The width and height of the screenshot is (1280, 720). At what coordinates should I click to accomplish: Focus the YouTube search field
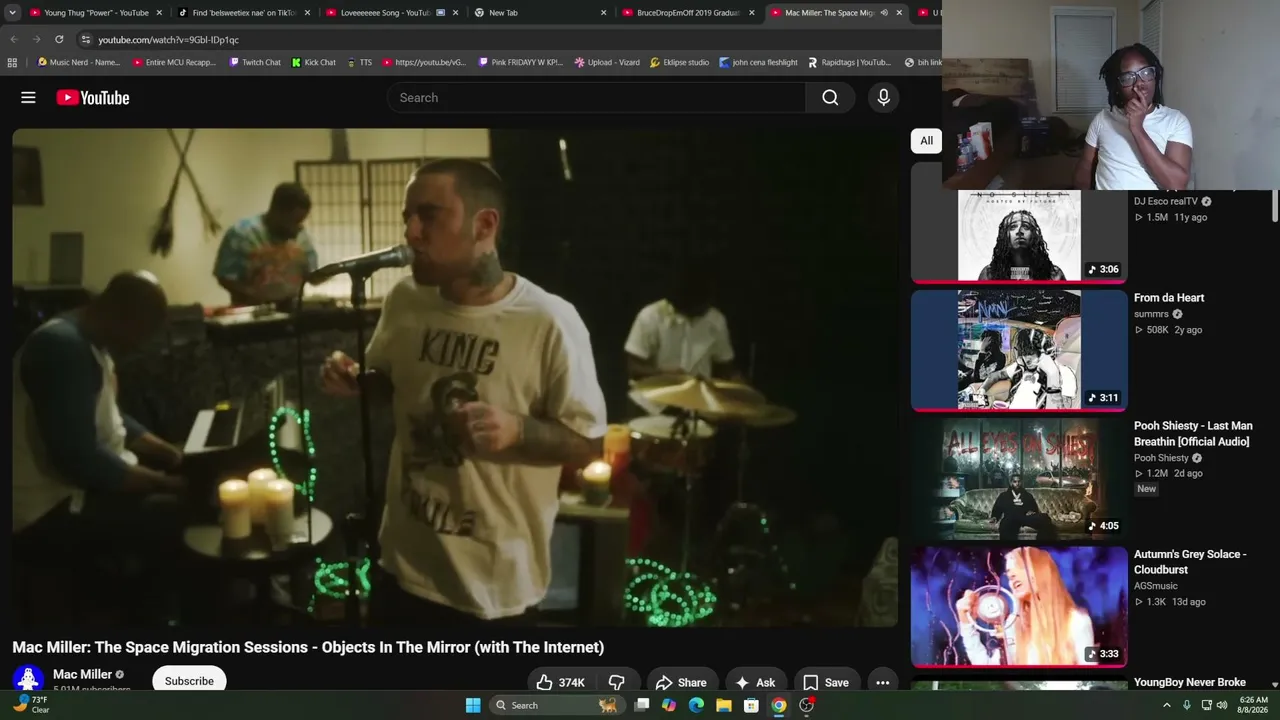coord(596,97)
